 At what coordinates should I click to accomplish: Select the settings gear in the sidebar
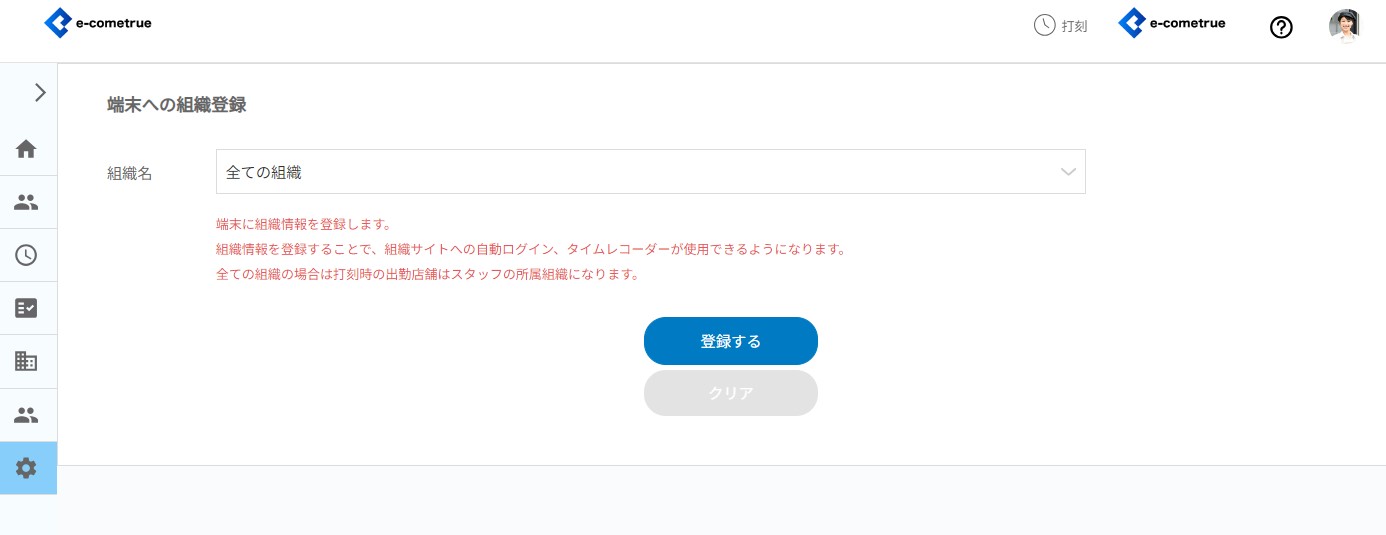(x=27, y=467)
